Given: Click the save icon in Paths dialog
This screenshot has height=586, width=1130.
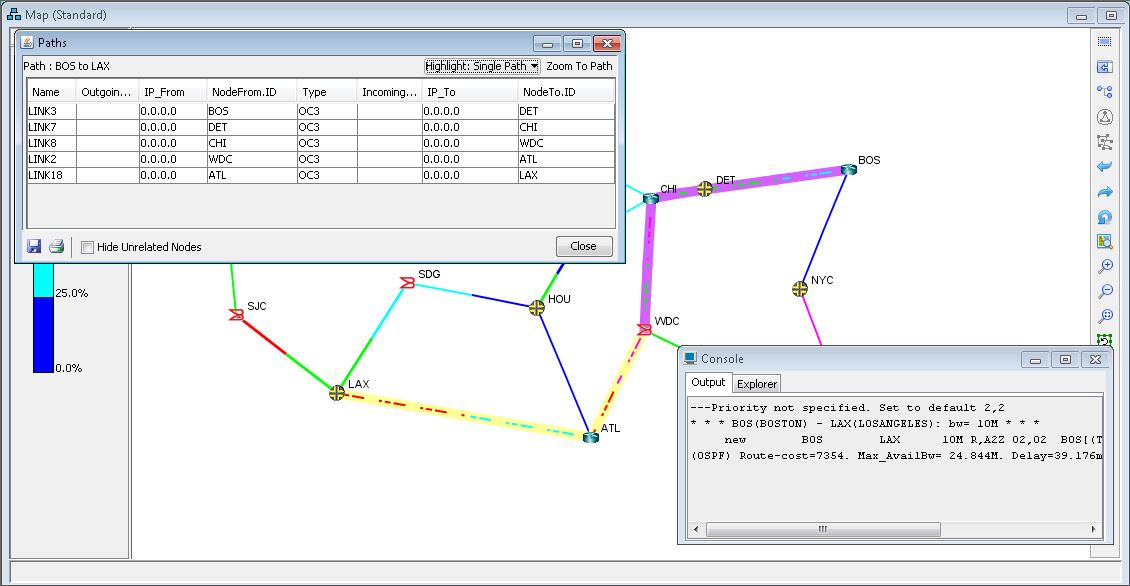Looking at the screenshot, I should 34,247.
